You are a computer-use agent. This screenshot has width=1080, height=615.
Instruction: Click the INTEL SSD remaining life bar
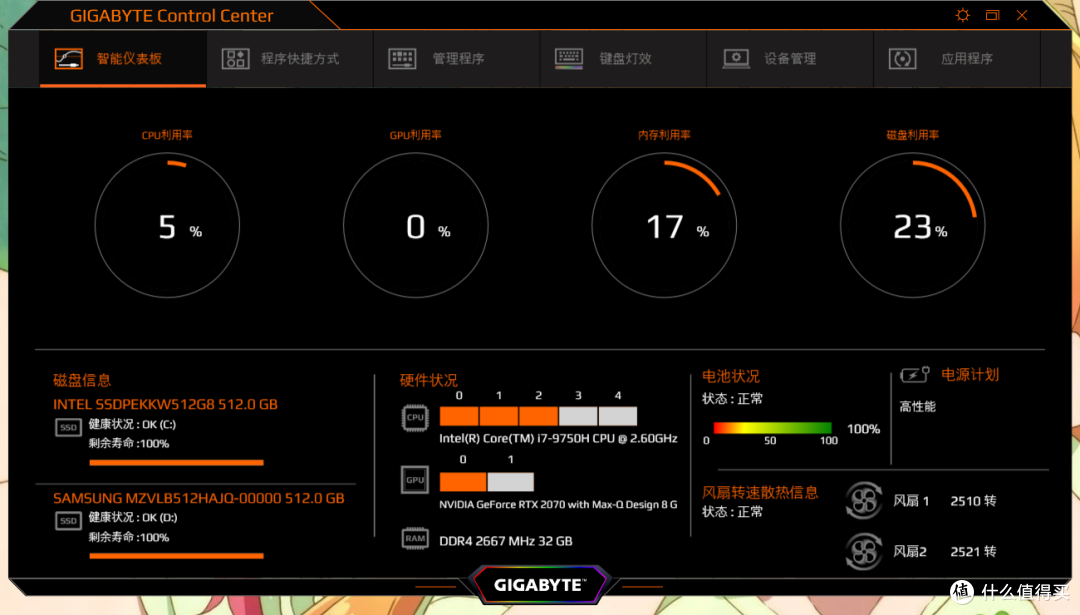[176, 463]
